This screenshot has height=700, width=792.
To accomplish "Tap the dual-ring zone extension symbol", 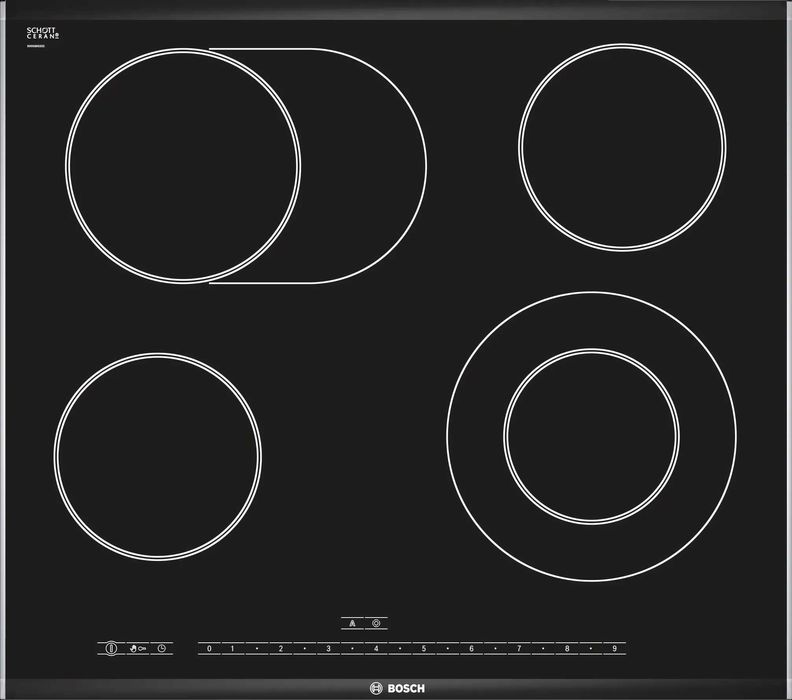I will click(376, 623).
